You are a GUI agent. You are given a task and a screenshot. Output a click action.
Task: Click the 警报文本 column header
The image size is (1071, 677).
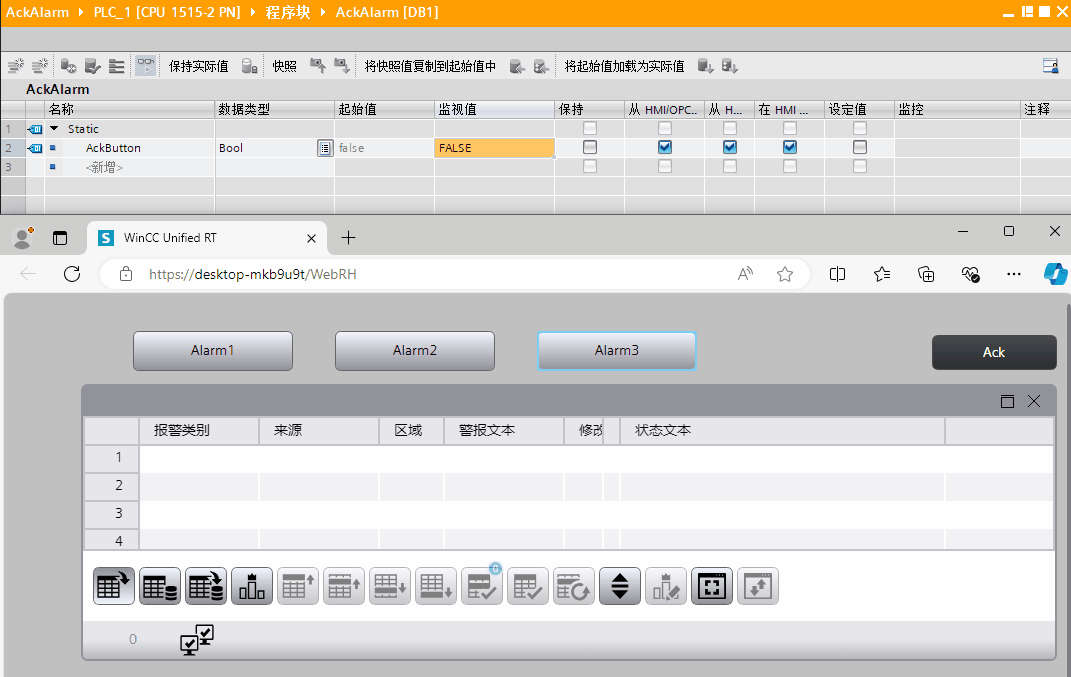tap(503, 430)
